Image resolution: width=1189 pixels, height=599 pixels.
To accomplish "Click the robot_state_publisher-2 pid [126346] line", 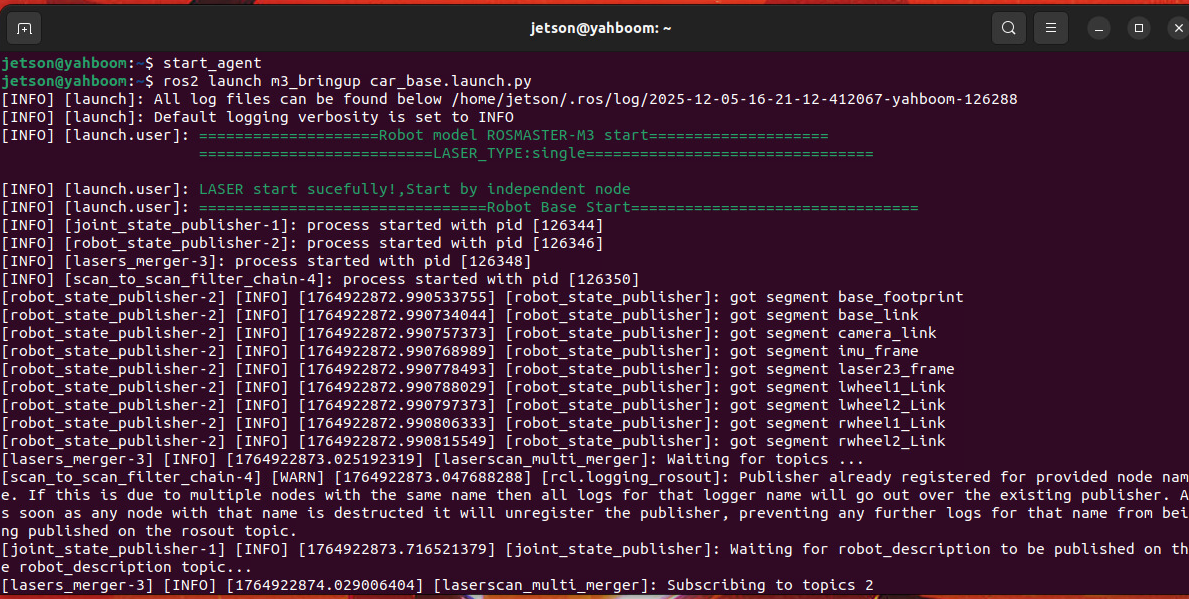I will [303, 243].
